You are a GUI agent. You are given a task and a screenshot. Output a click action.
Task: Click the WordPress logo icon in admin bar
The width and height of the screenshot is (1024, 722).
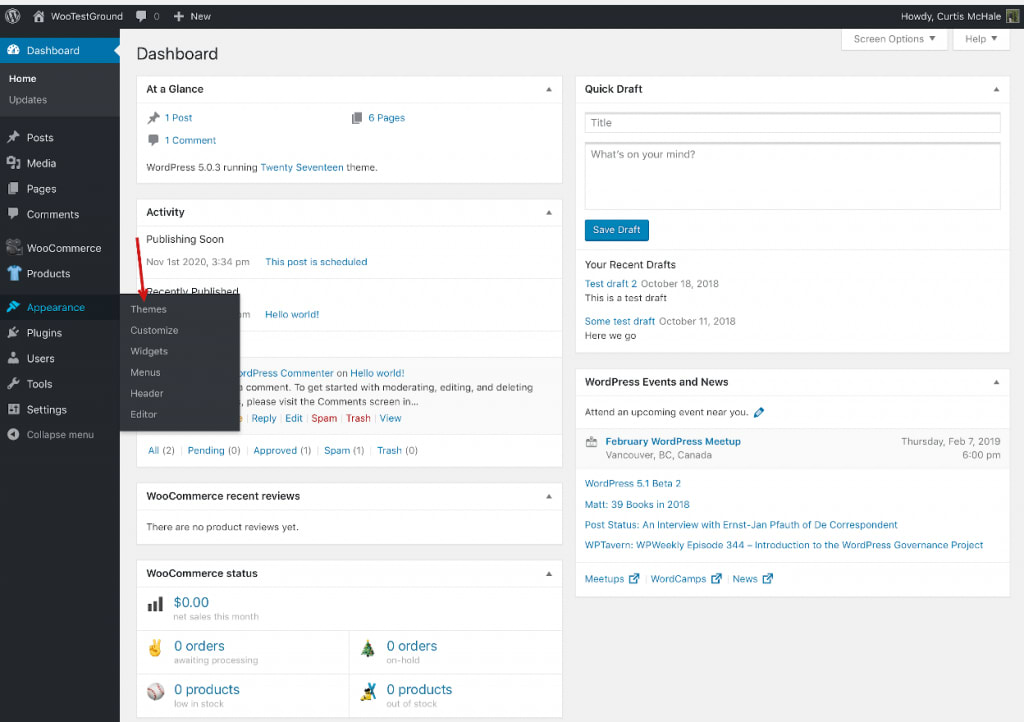[x=13, y=16]
